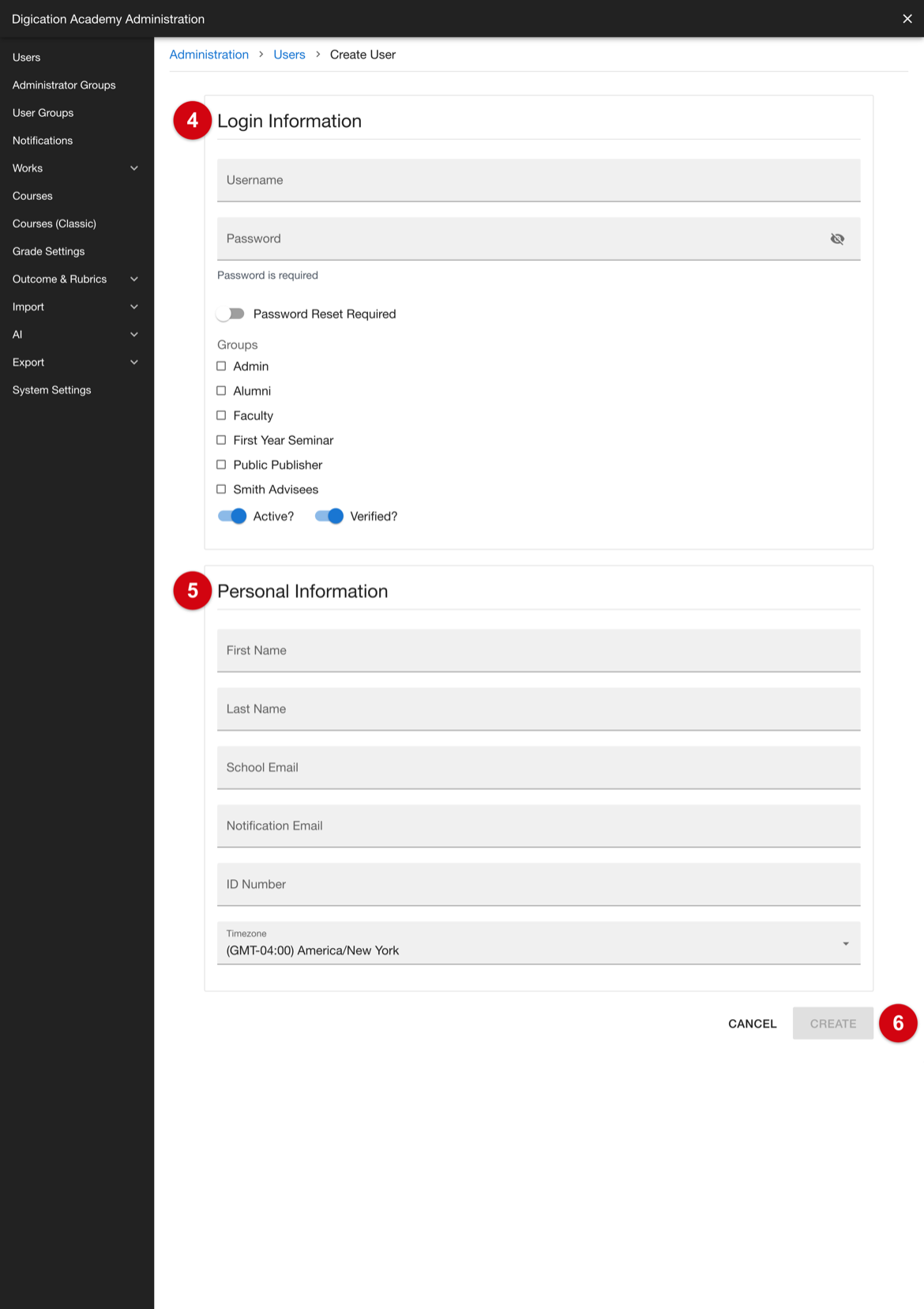Check the First Year Seminar checkbox
The image size is (924, 1309).
click(221, 439)
